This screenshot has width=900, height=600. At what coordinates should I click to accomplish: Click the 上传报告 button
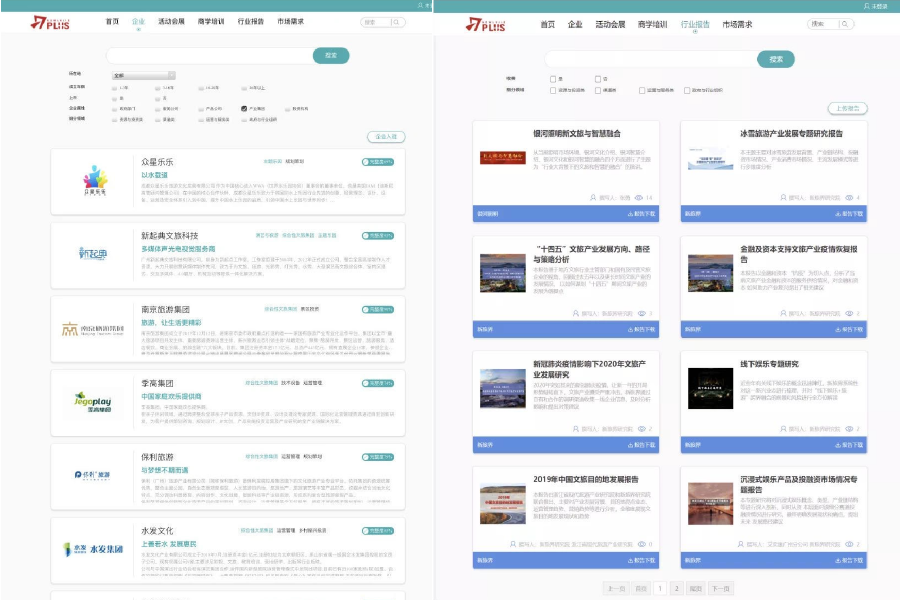(x=847, y=108)
